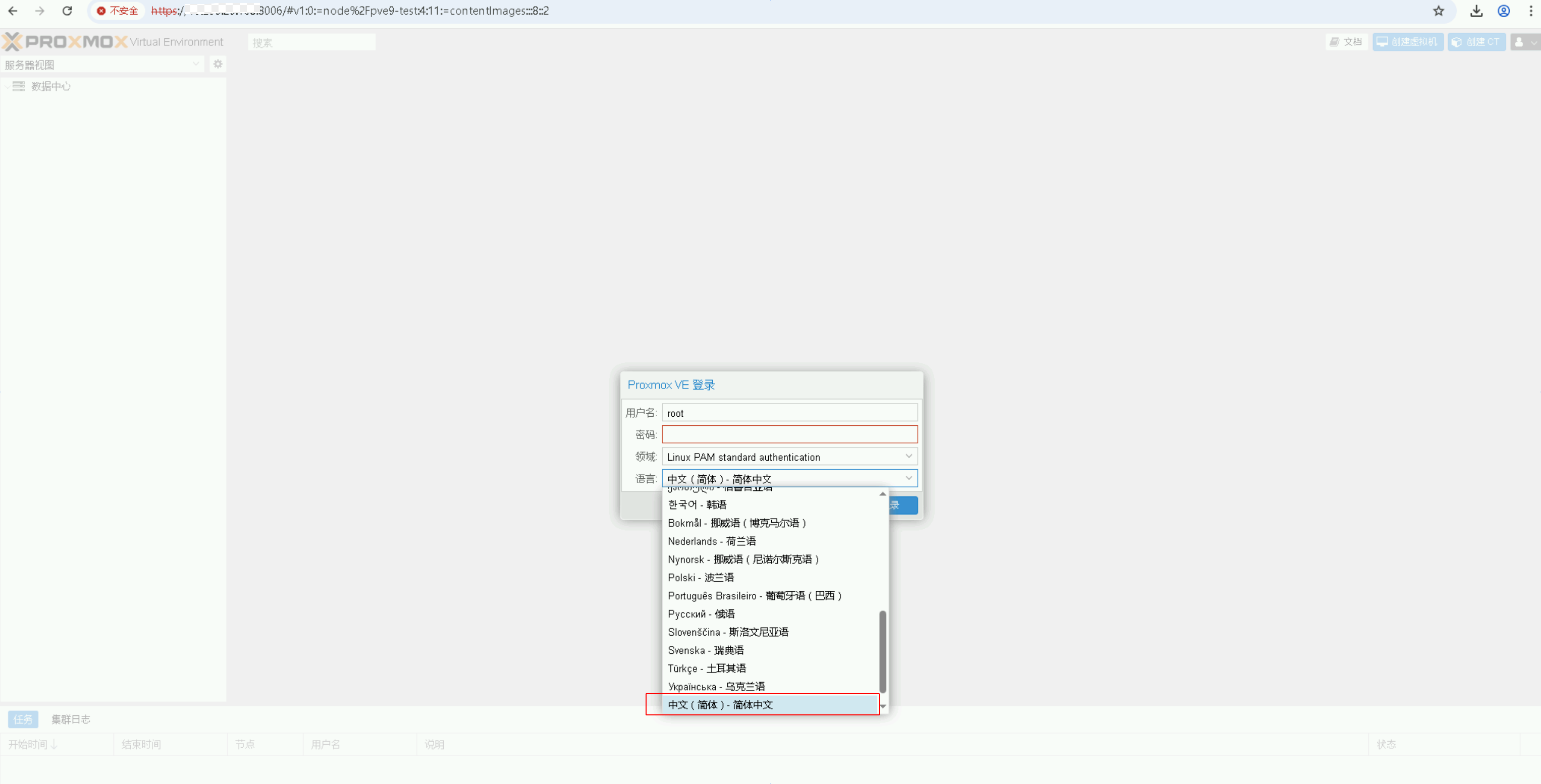
Task: Choose 한국어 - 韩语 from the list
Action: (x=771, y=504)
